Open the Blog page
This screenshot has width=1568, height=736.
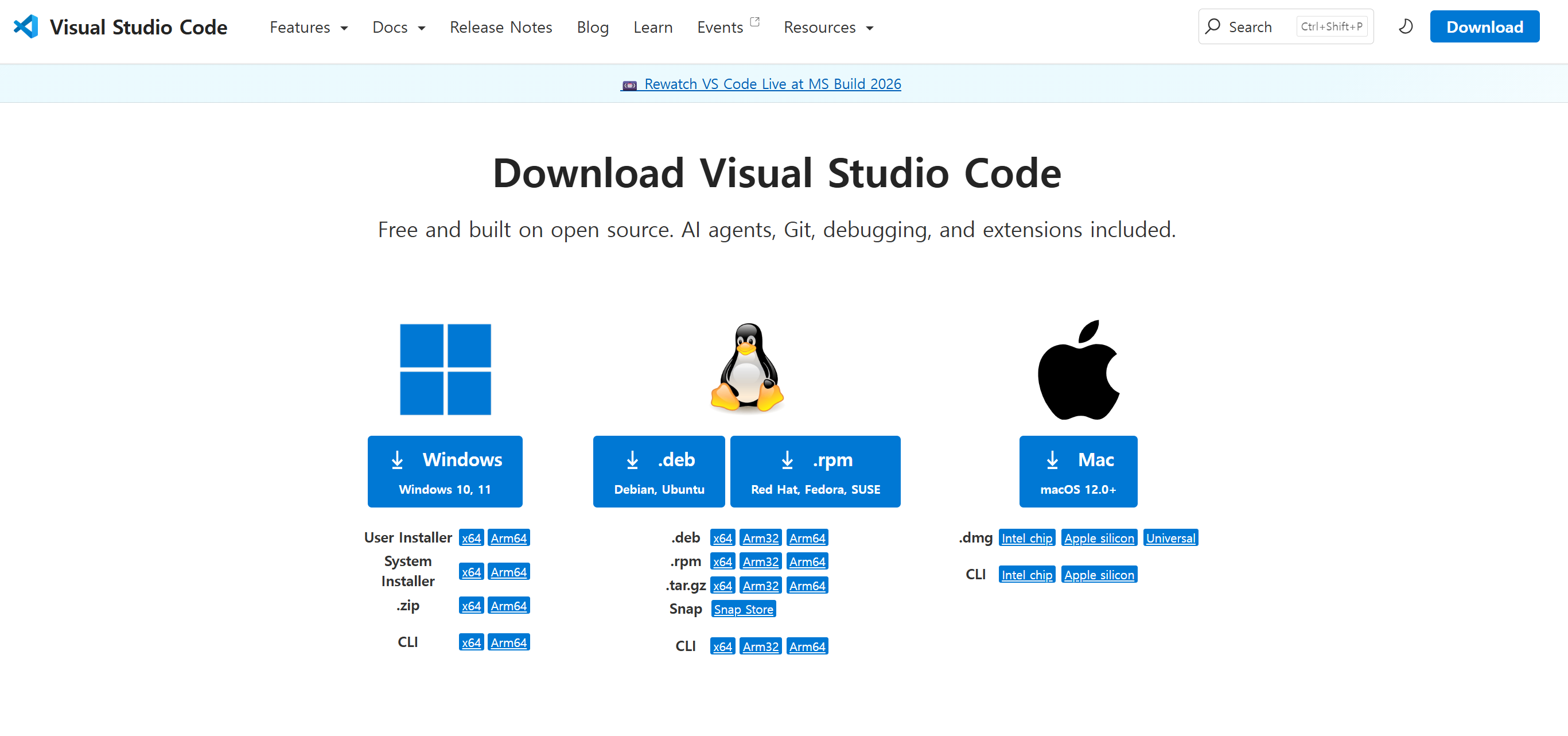pyautogui.click(x=593, y=28)
